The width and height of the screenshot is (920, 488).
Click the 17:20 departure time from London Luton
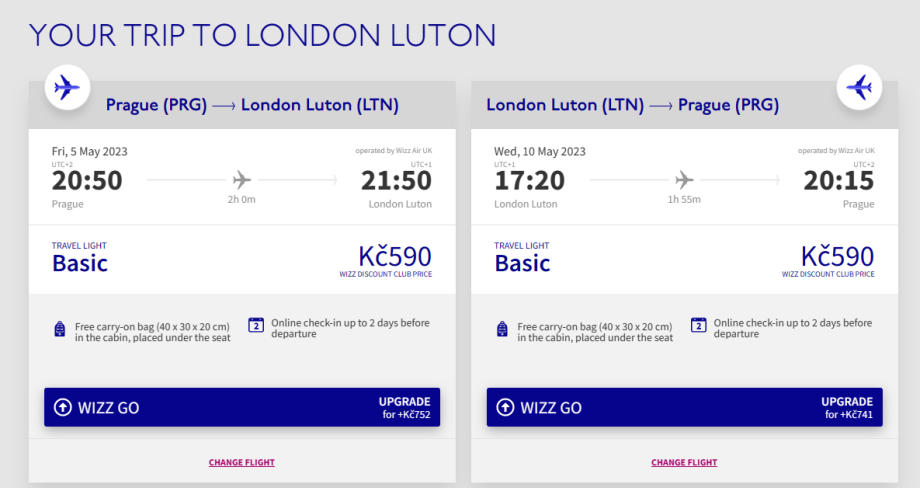pos(529,180)
